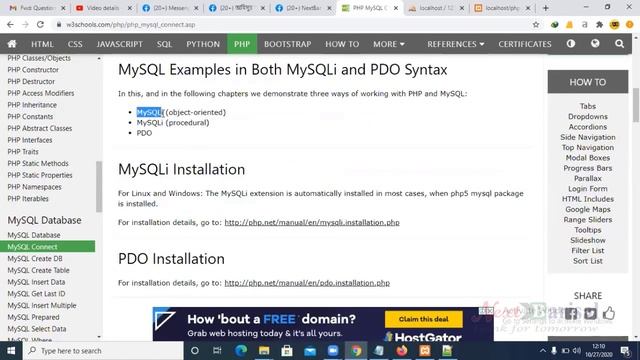The image size is (640, 360).
Task: Expand the MORE dropdown menu
Action: coord(389,44)
